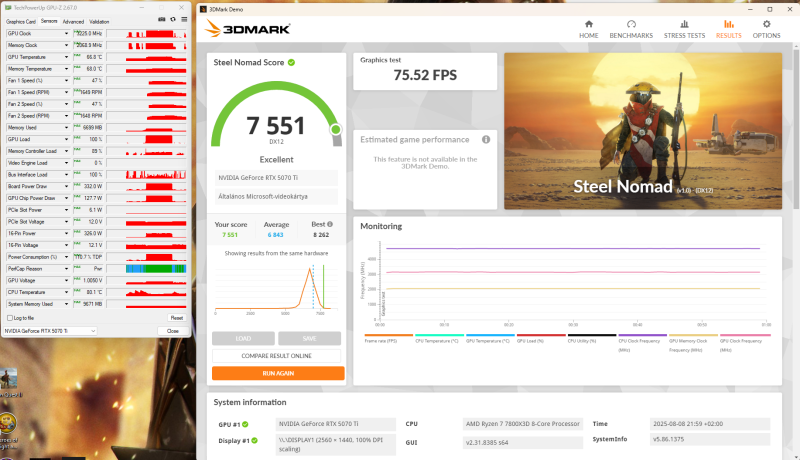This screenshot has width=800, height=460.
Task: Switch to the Advanced tab in GPU-Z
Action: click(x=73, y=21)
